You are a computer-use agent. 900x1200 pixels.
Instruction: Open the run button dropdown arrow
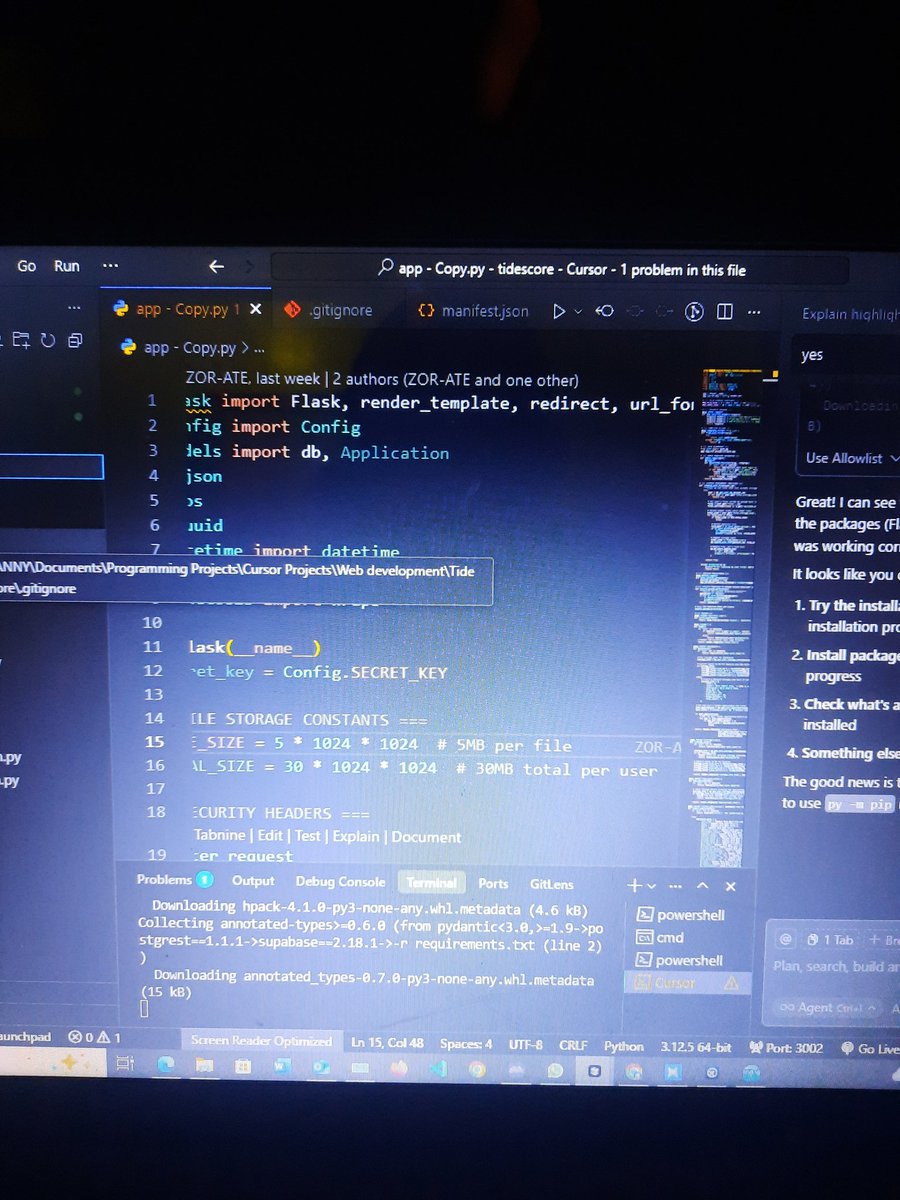[x=577, y=311]
